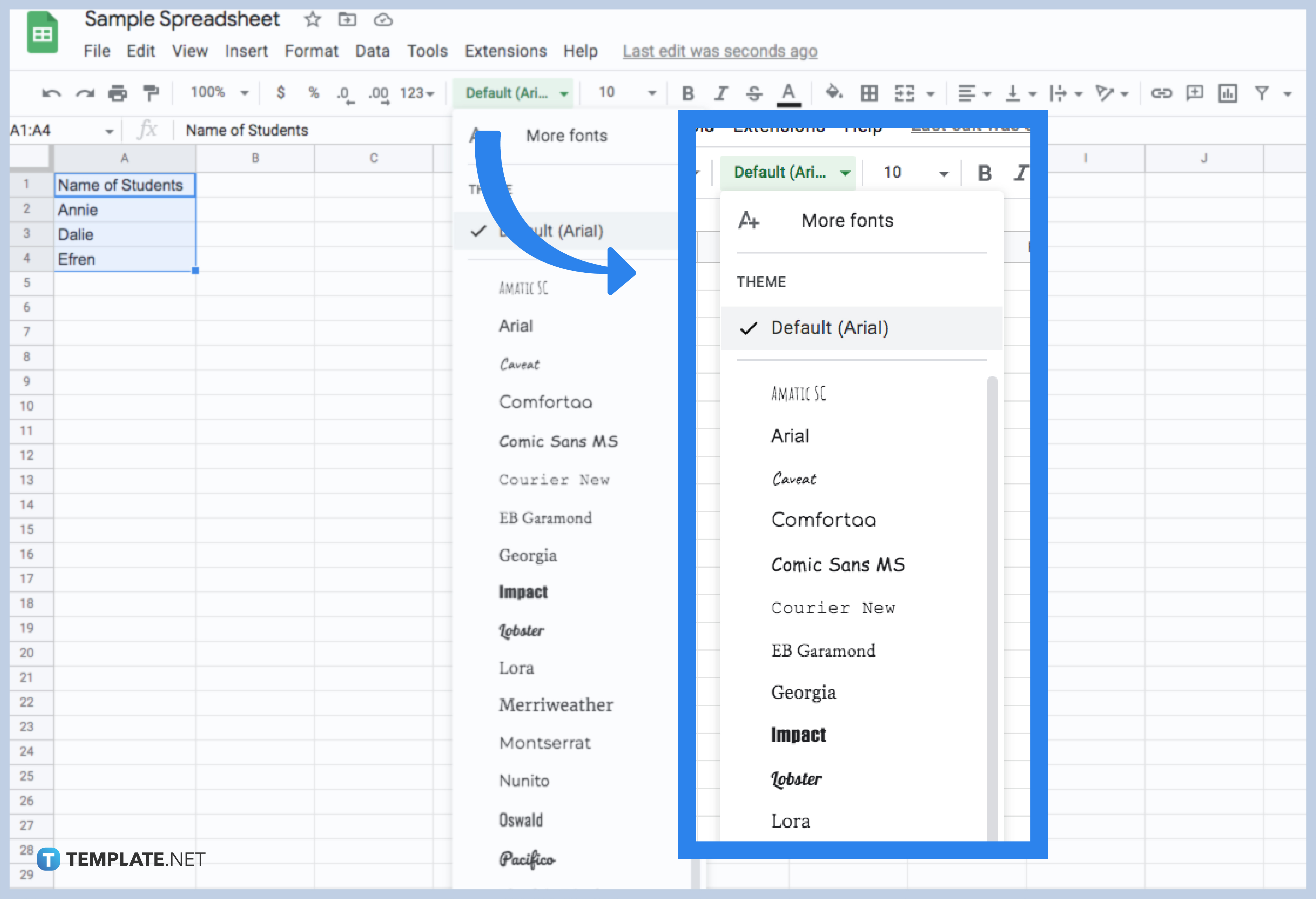This screenshot has height=899, width=1316.
Task: Click the Move to folder icon
Action: [347, 20]
